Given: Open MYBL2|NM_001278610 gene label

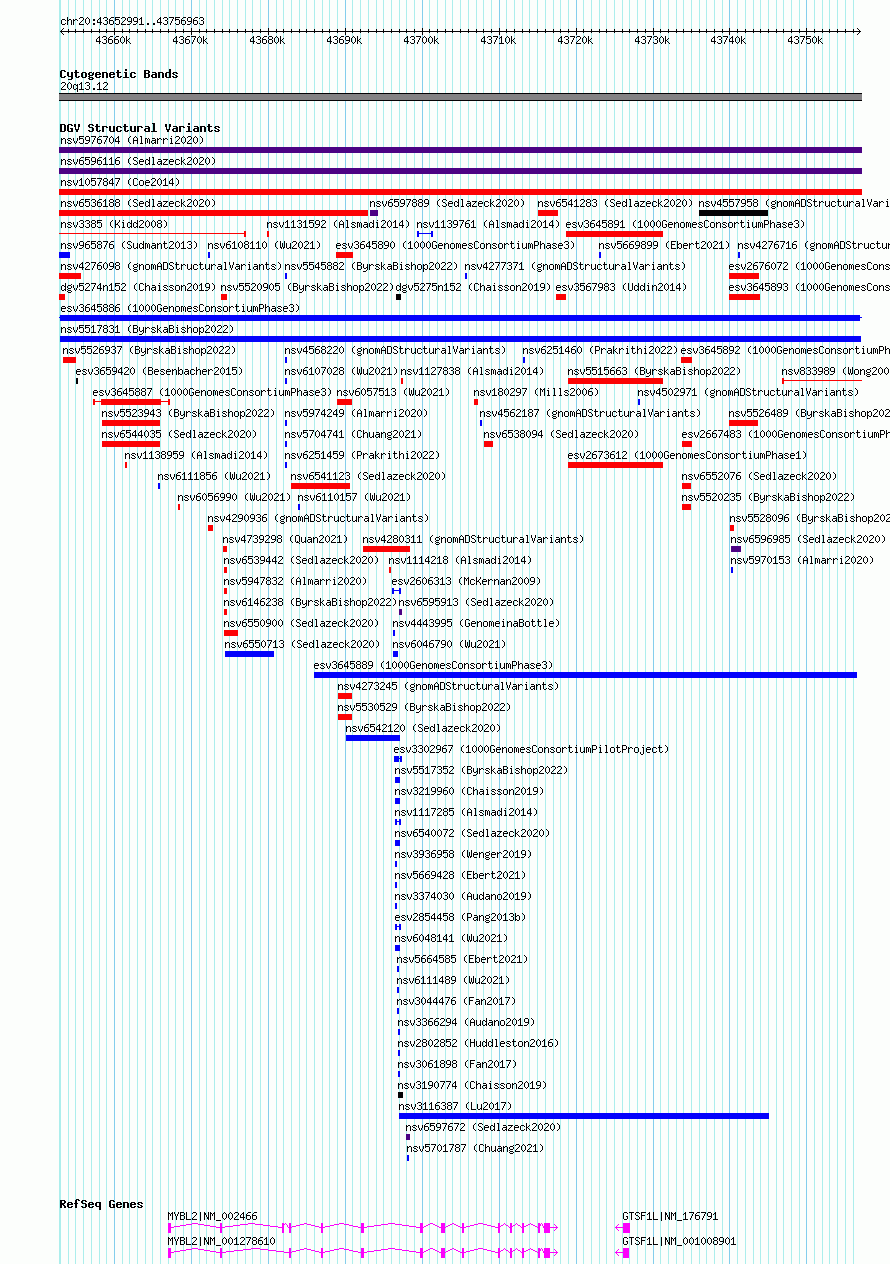Looking at the screenshot, I should pyautogui.click(x=221, y=1241).
